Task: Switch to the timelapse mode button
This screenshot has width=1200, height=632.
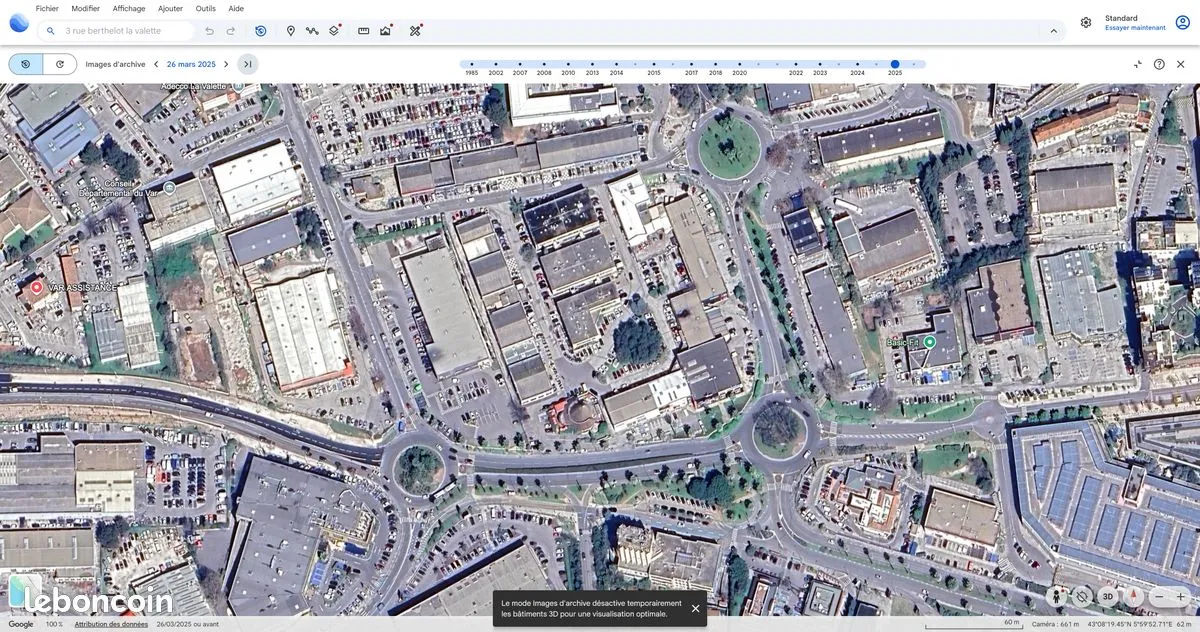Action: 60,64
